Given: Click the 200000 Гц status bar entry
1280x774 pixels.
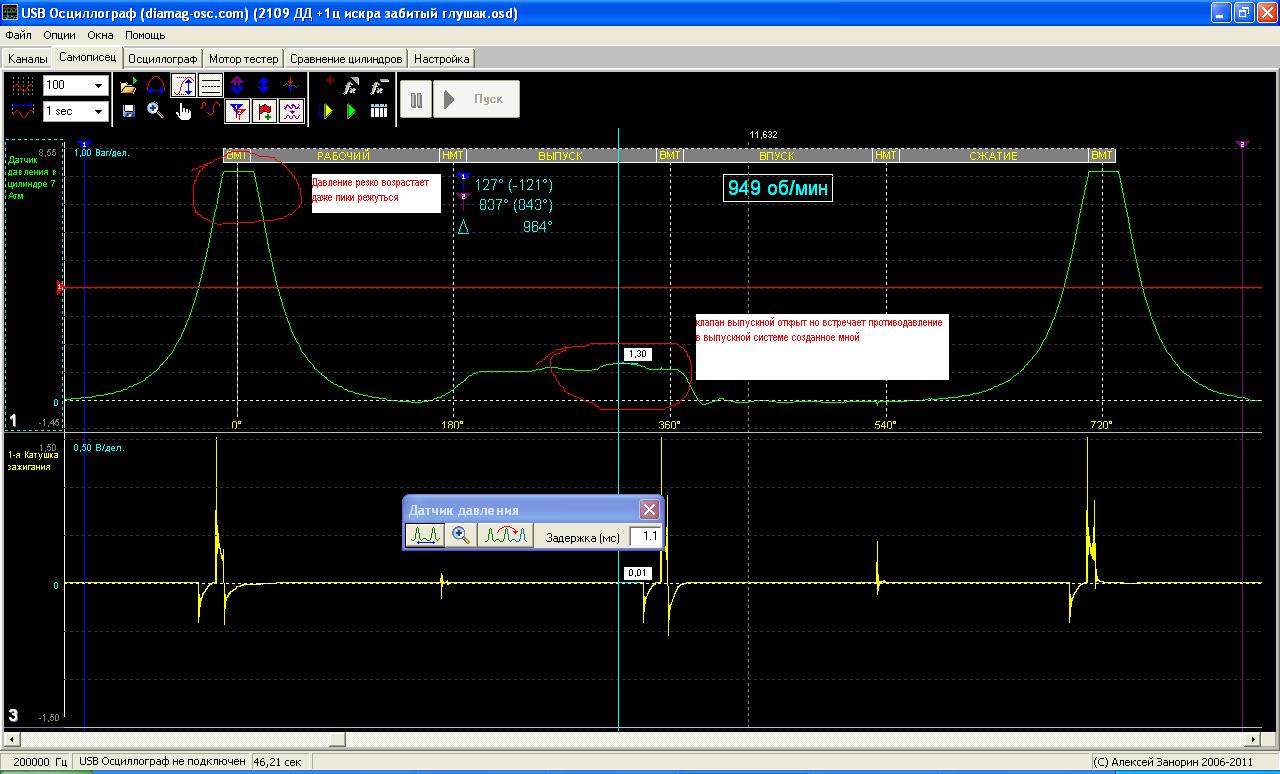Looking at the screenshot, I should [38, 762].
